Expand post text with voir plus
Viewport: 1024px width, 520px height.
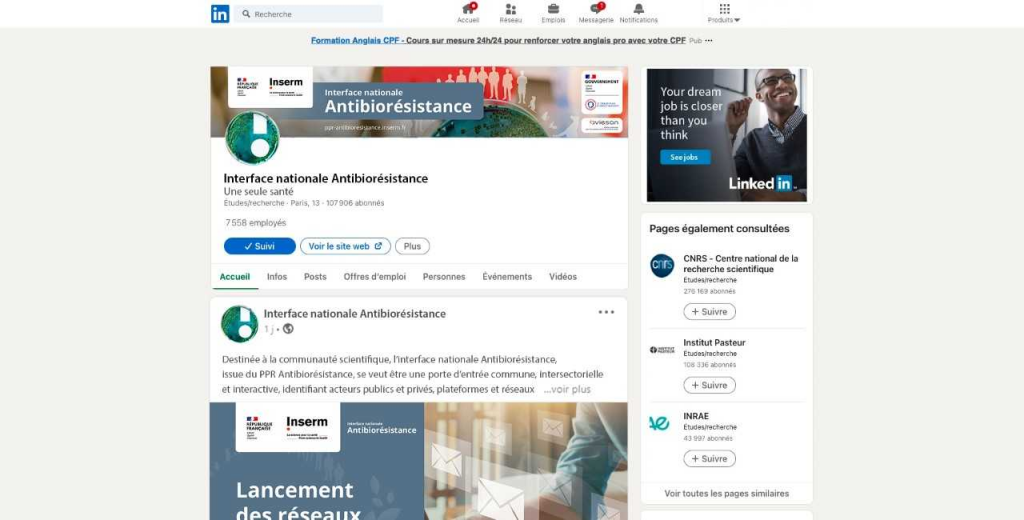tap(567, 389)
